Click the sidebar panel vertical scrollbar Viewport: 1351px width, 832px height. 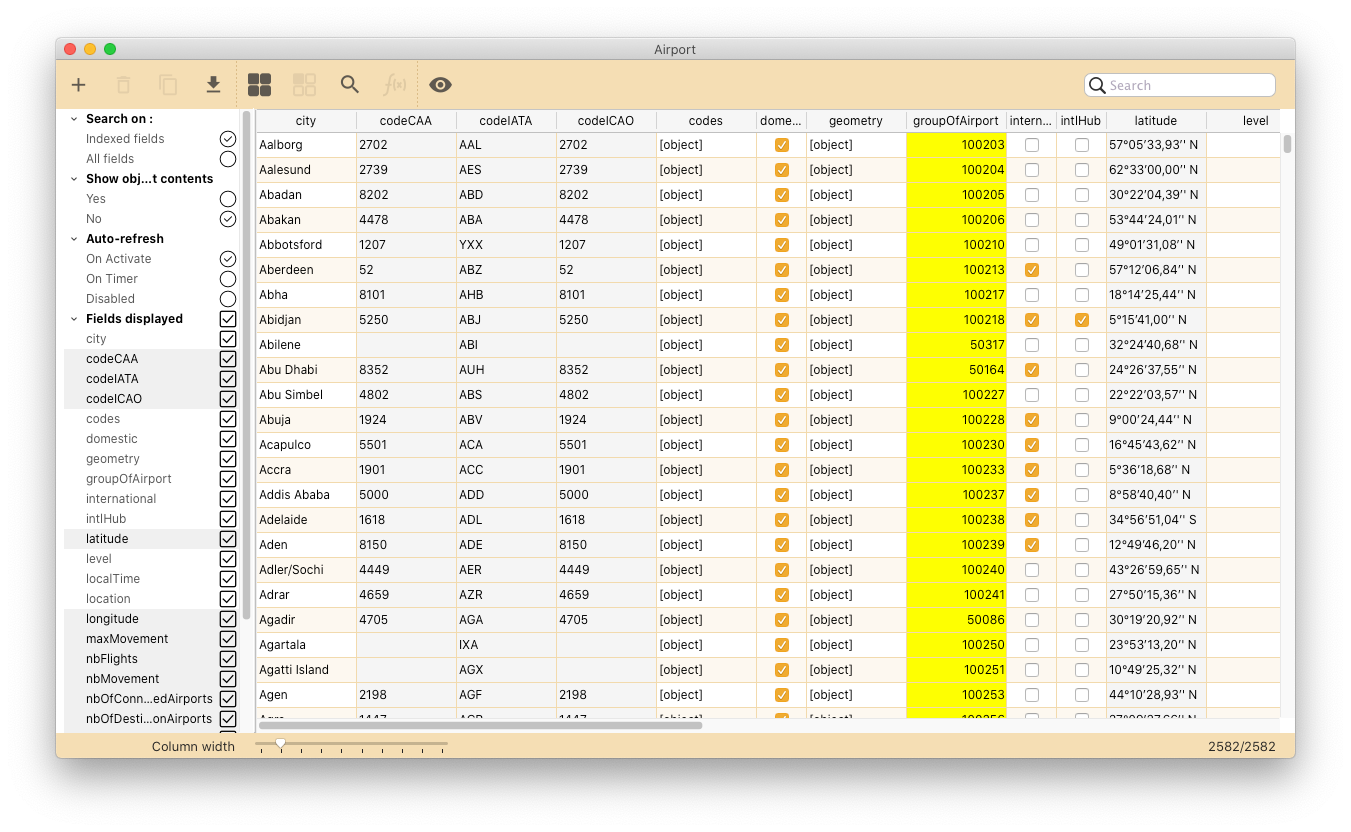click(246, 365)
